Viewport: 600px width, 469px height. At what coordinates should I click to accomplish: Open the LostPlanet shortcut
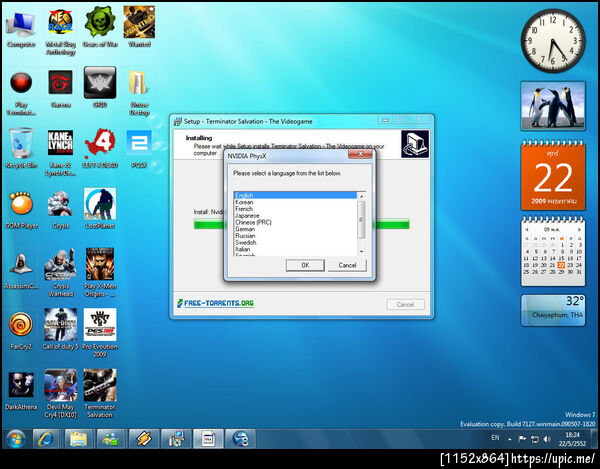[x=100, y=208]
